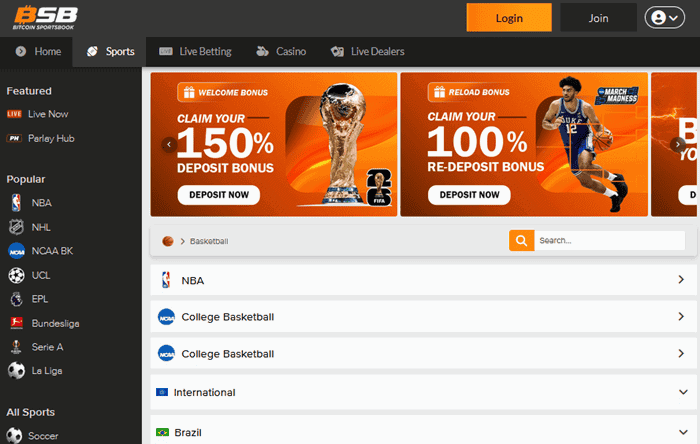Click the Live Dealers cards icon
700x444 pixels.
(x=337, y=52)
